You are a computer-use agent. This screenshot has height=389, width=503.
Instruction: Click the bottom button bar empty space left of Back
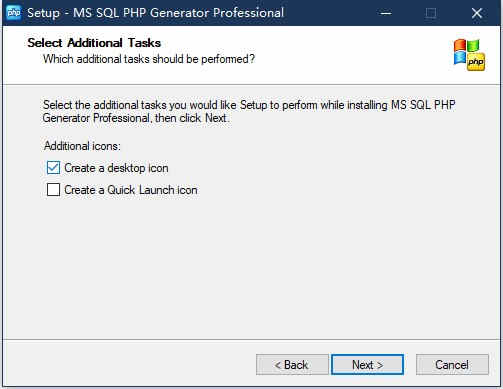coord(130,365)
